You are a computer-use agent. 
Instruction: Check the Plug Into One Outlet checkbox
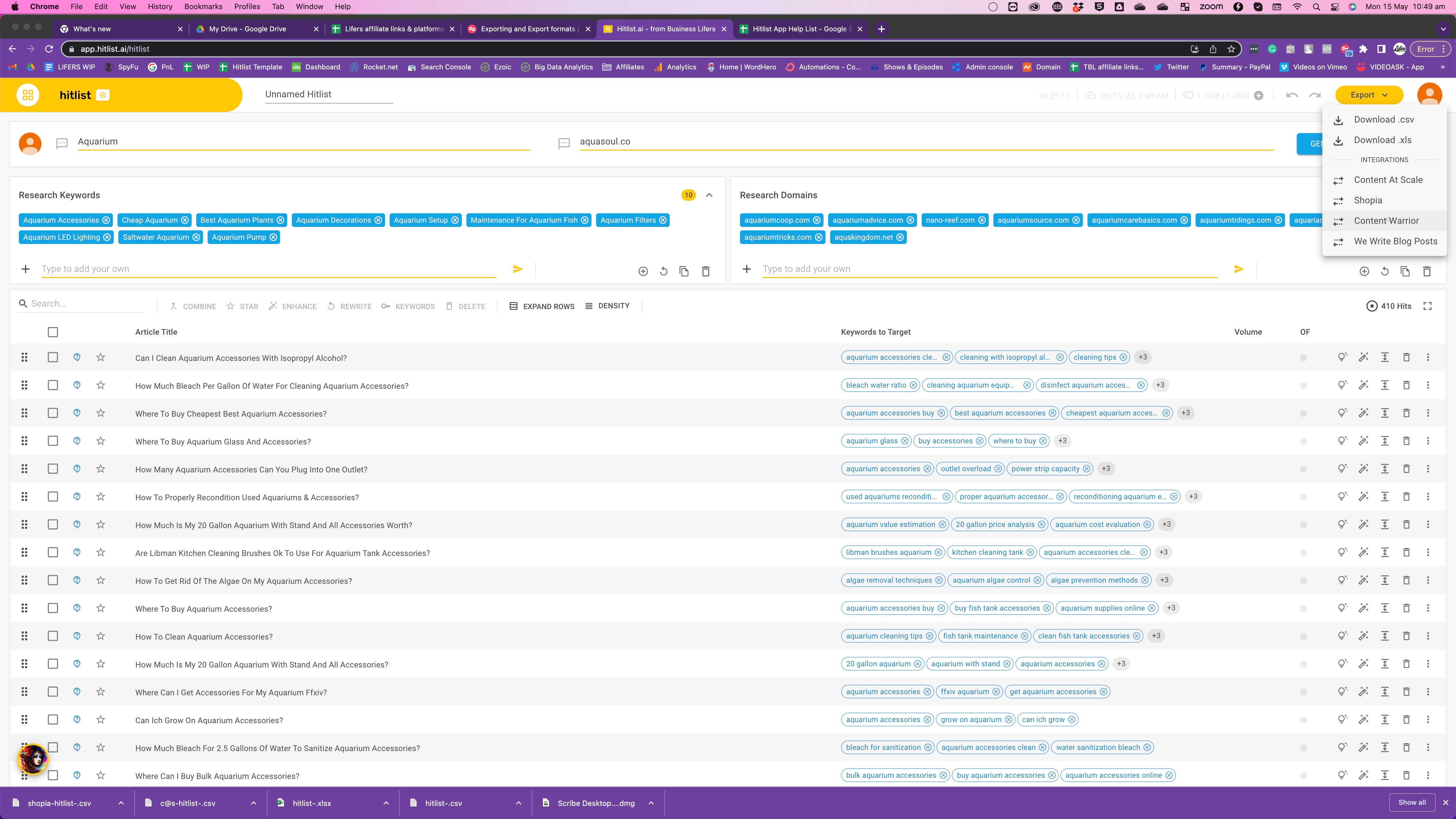[53, 469]
